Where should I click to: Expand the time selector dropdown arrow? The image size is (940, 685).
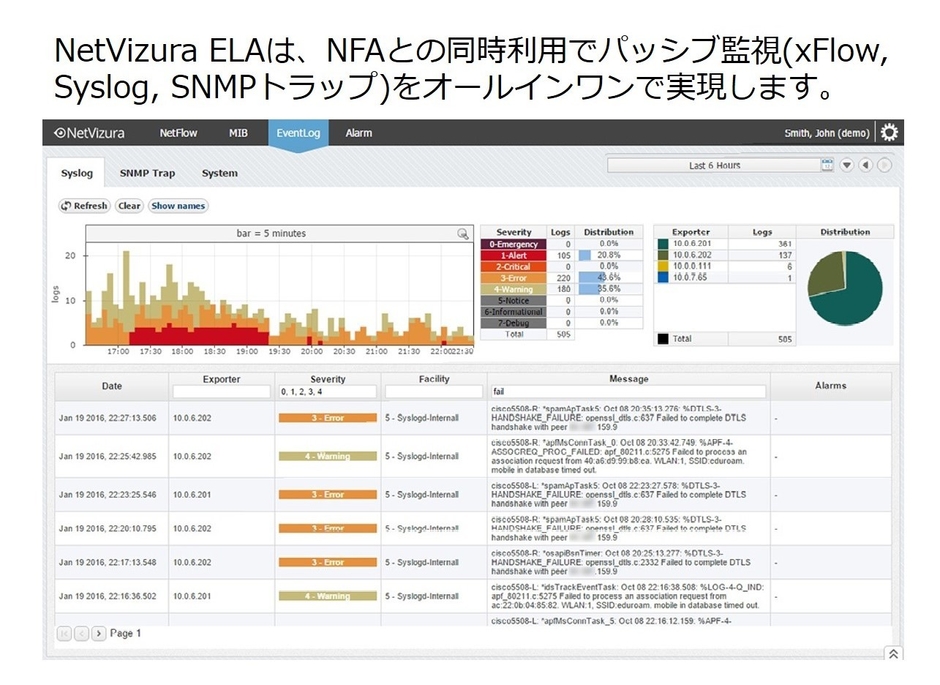(846, 164)
